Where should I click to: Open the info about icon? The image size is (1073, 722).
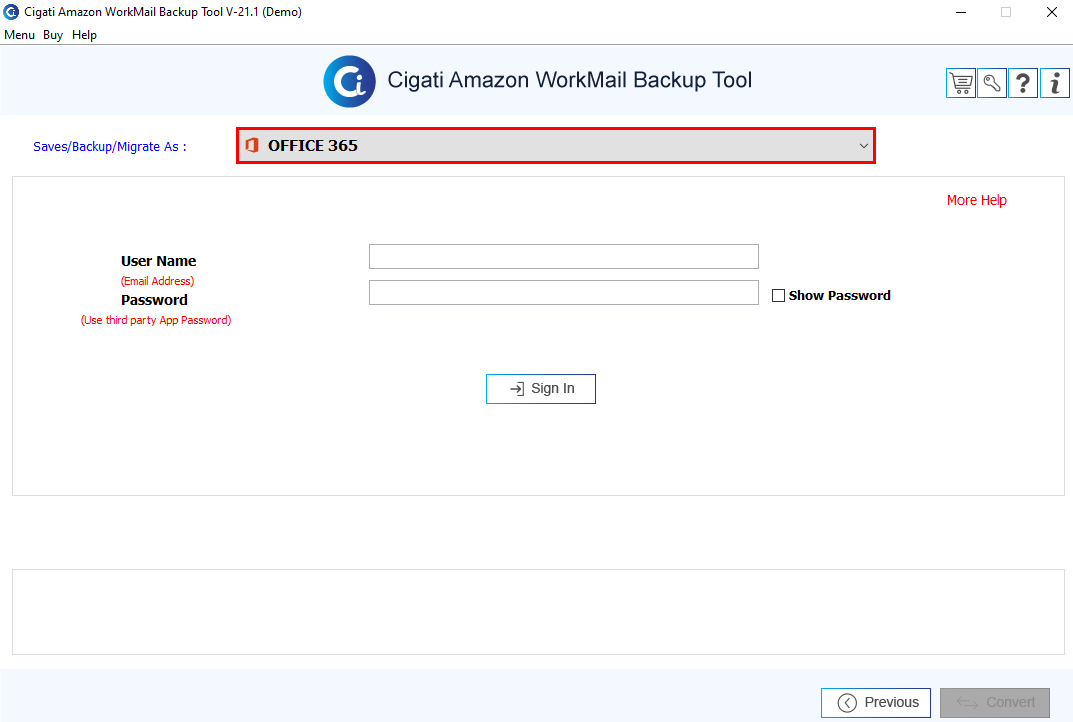(x=1055, y=83)
